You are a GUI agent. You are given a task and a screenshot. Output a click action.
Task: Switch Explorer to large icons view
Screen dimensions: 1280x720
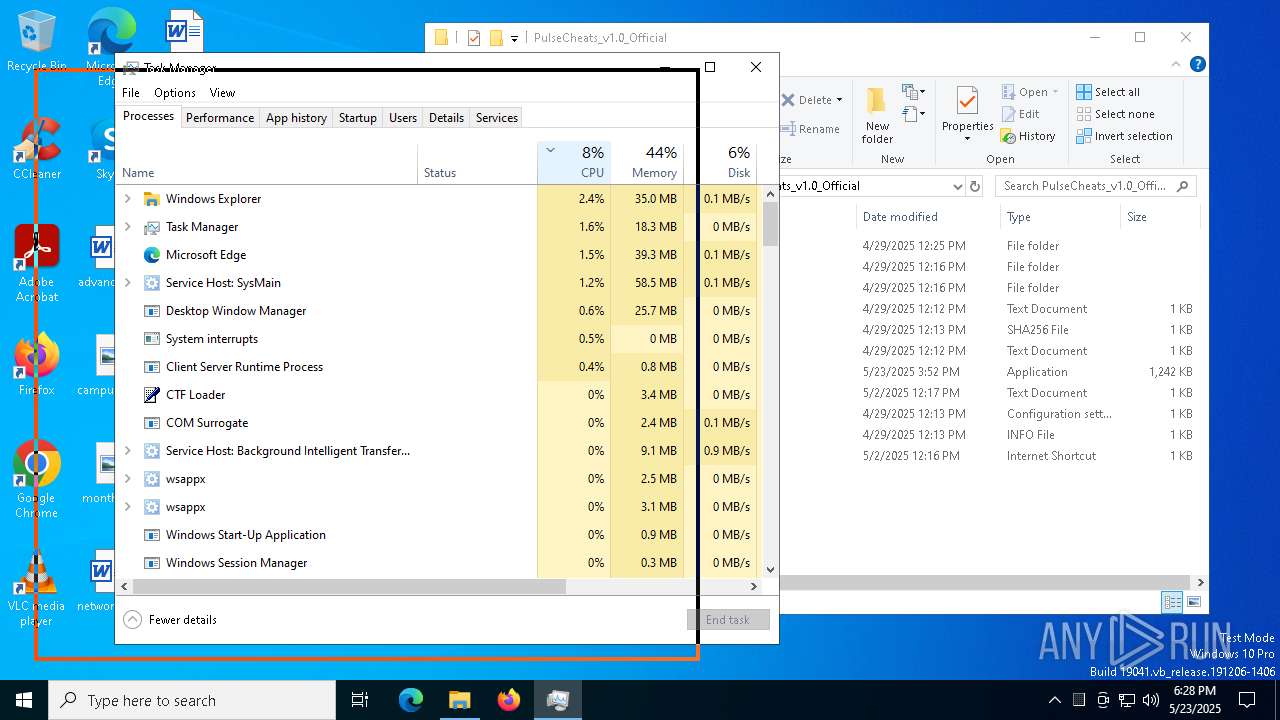point(1193,602)
